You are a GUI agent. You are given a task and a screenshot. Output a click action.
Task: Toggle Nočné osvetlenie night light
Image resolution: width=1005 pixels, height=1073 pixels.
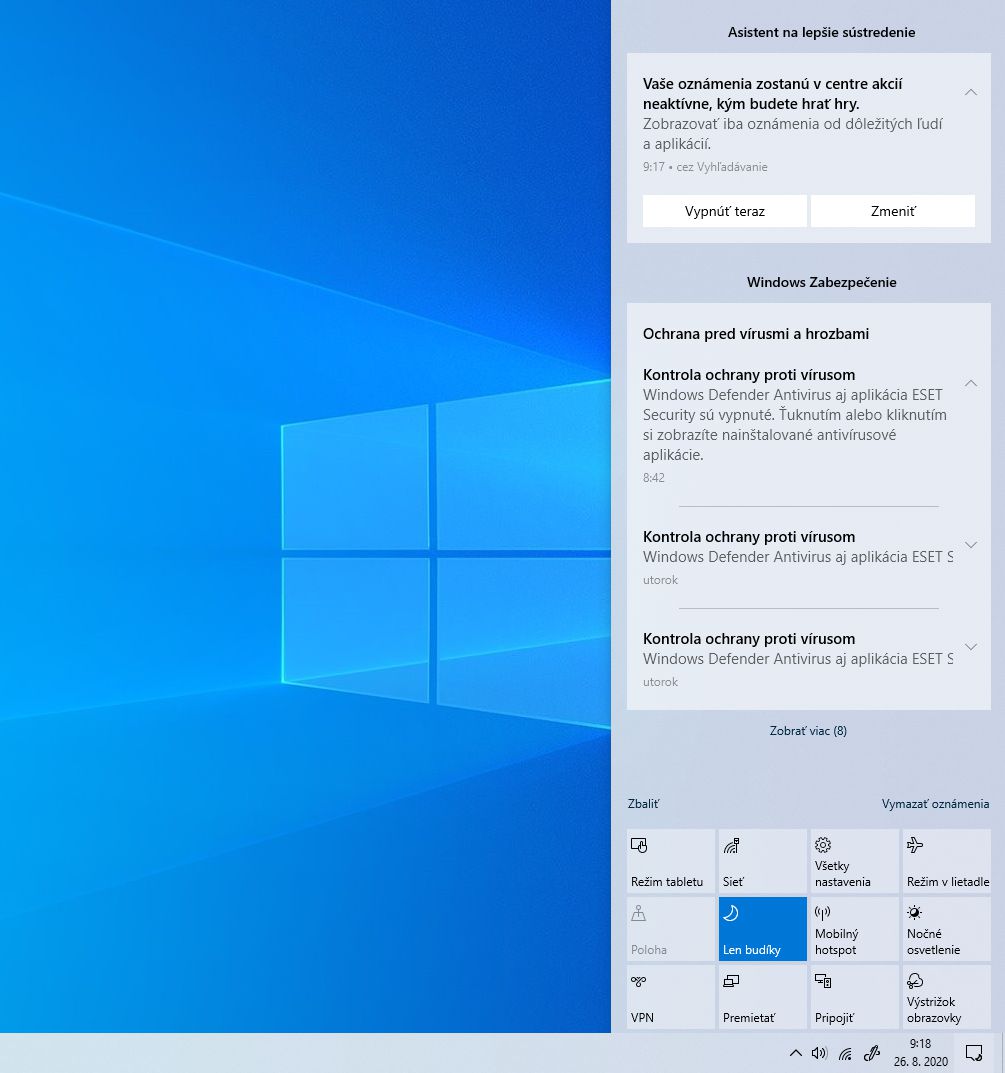(946, 929)
